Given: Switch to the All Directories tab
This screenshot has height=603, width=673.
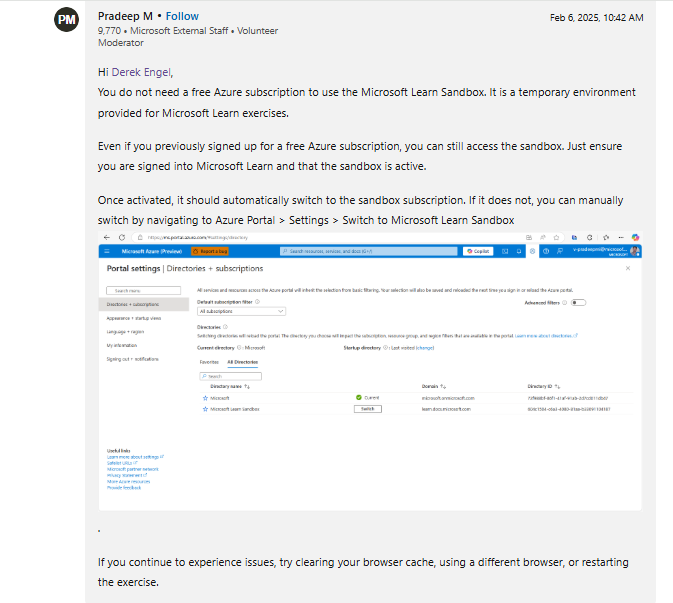Looking at the screenshot, I should (x=243, y=362).
